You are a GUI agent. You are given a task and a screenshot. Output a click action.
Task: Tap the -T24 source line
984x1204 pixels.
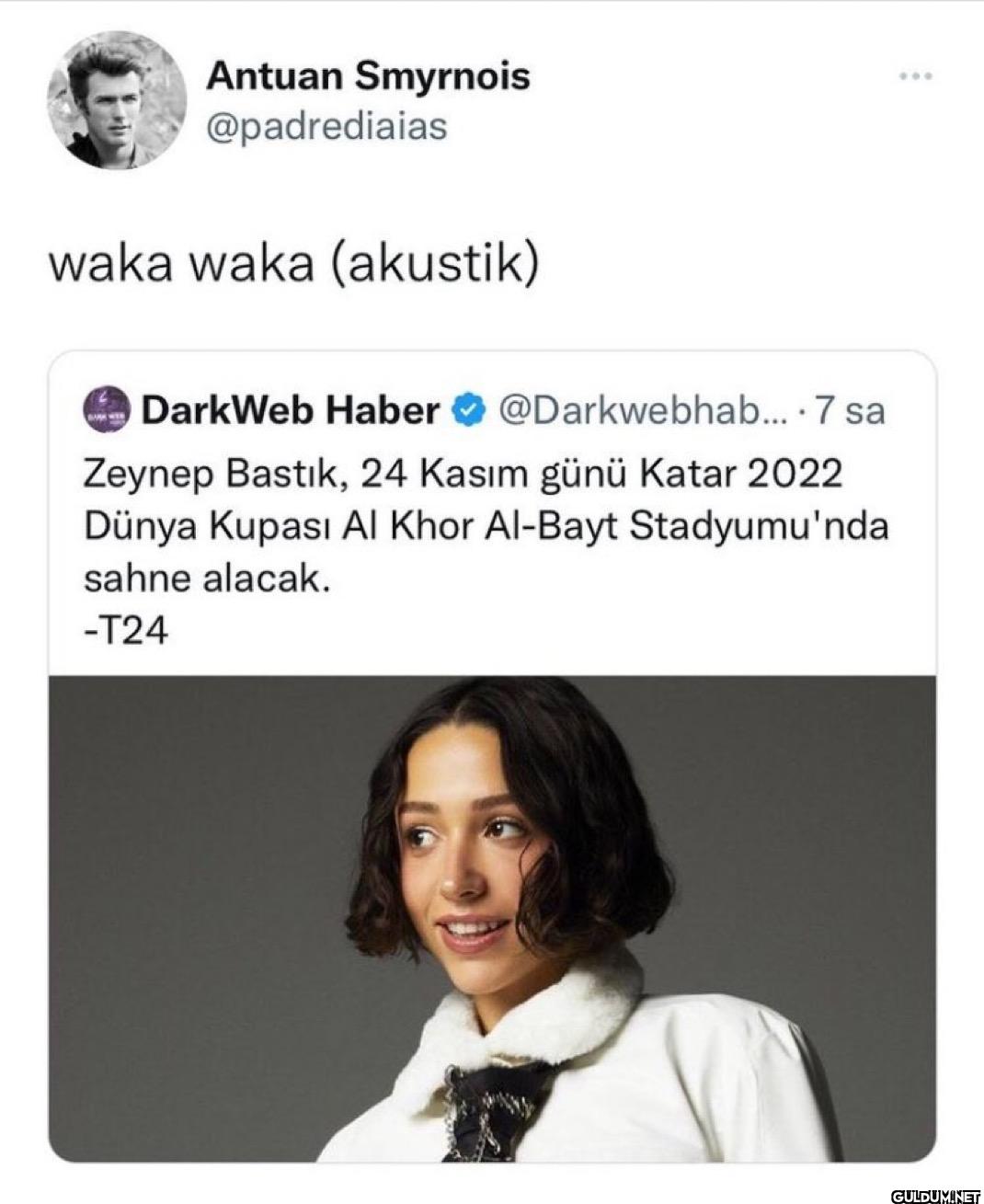[125, 632]
